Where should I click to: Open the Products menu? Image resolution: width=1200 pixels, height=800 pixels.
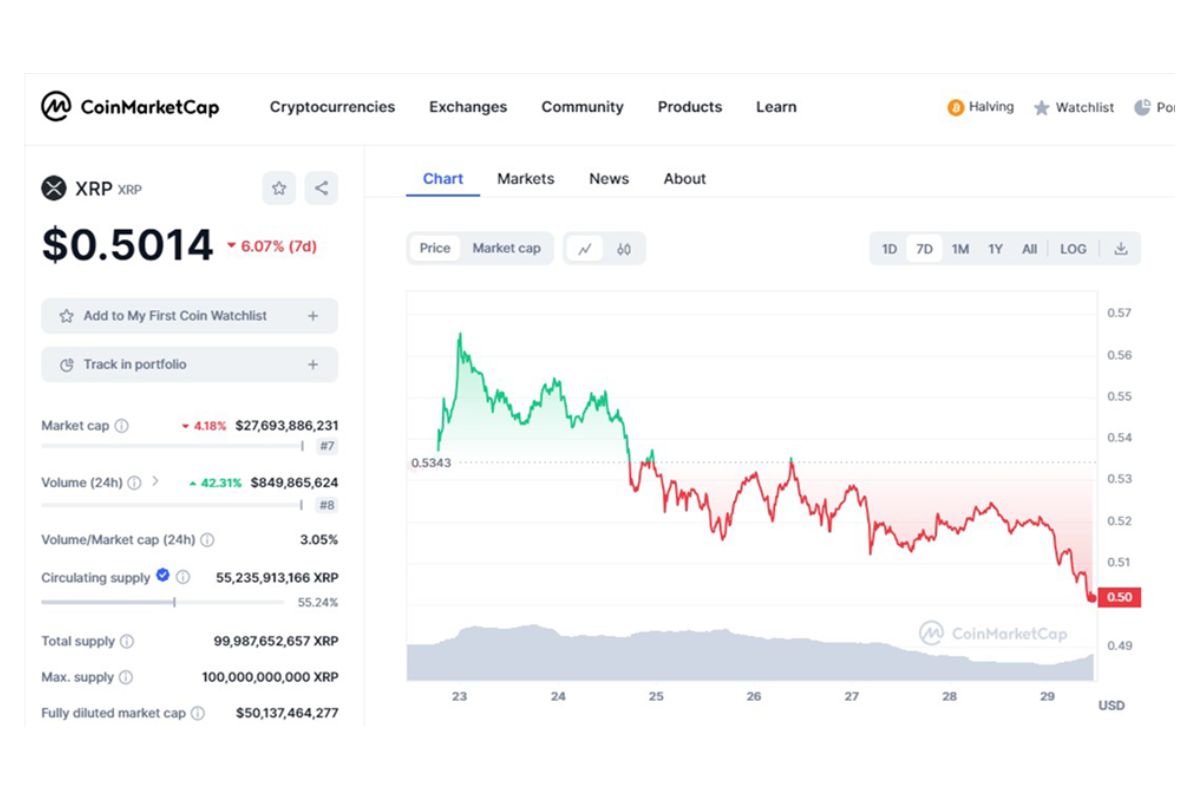689,107
